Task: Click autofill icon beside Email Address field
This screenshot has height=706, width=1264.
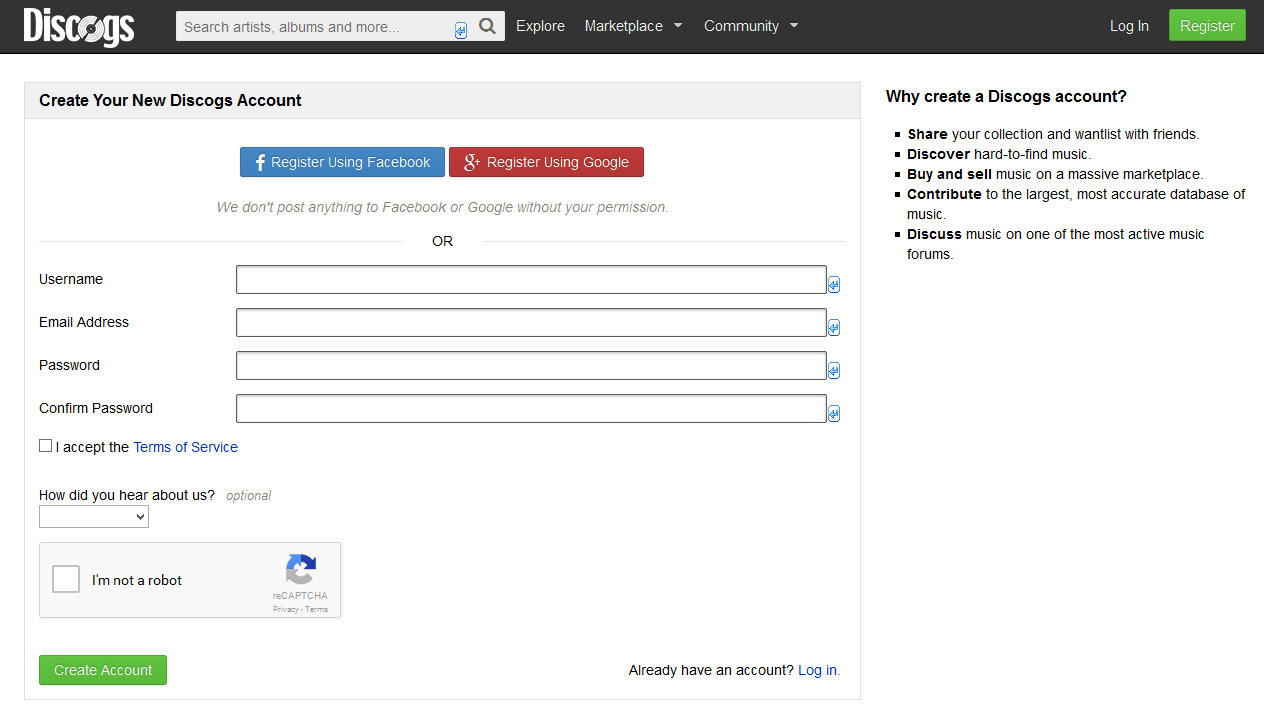Action: [834, 328]
